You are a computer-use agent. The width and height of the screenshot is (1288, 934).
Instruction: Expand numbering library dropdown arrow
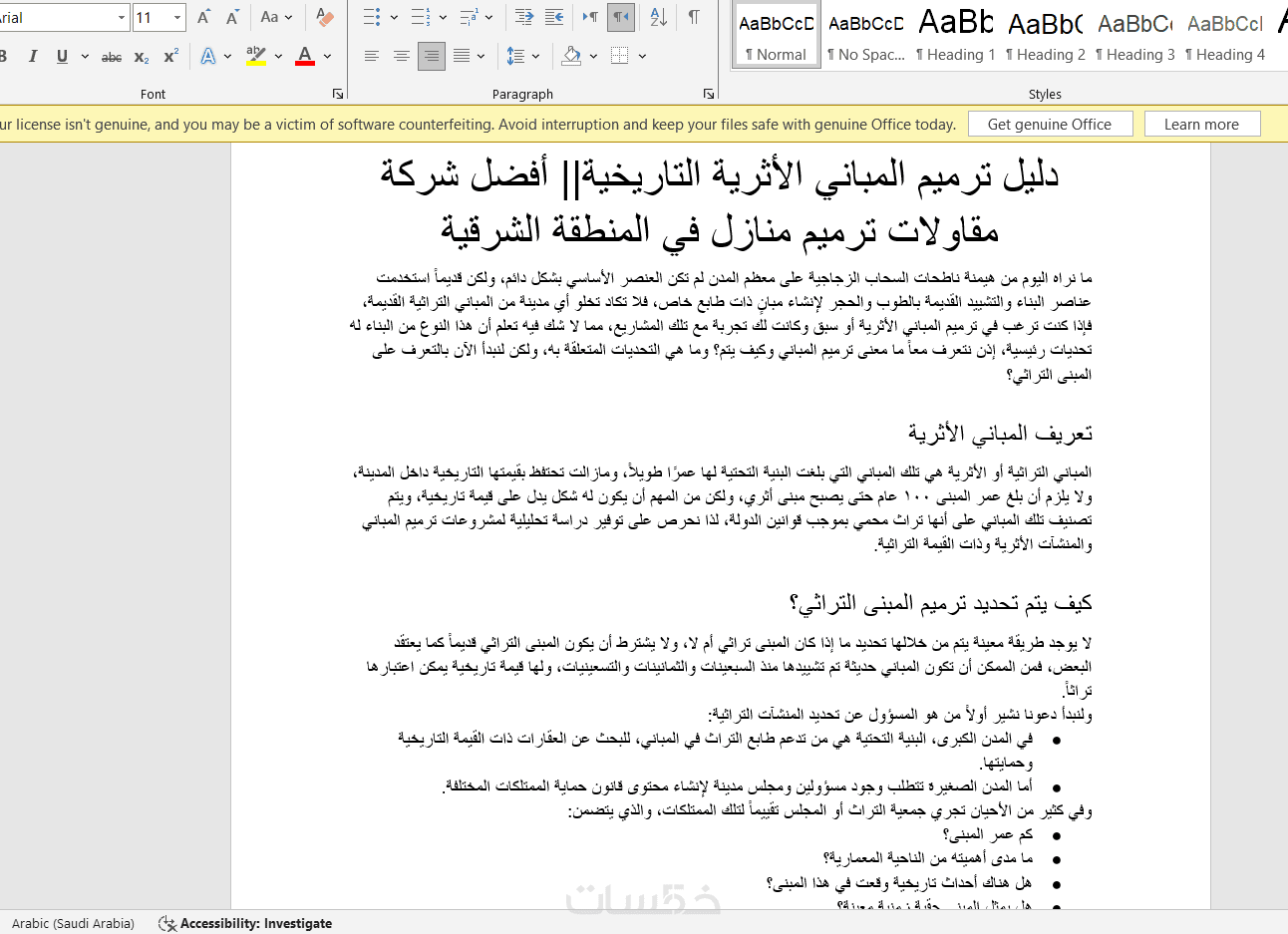click(442, 17)
